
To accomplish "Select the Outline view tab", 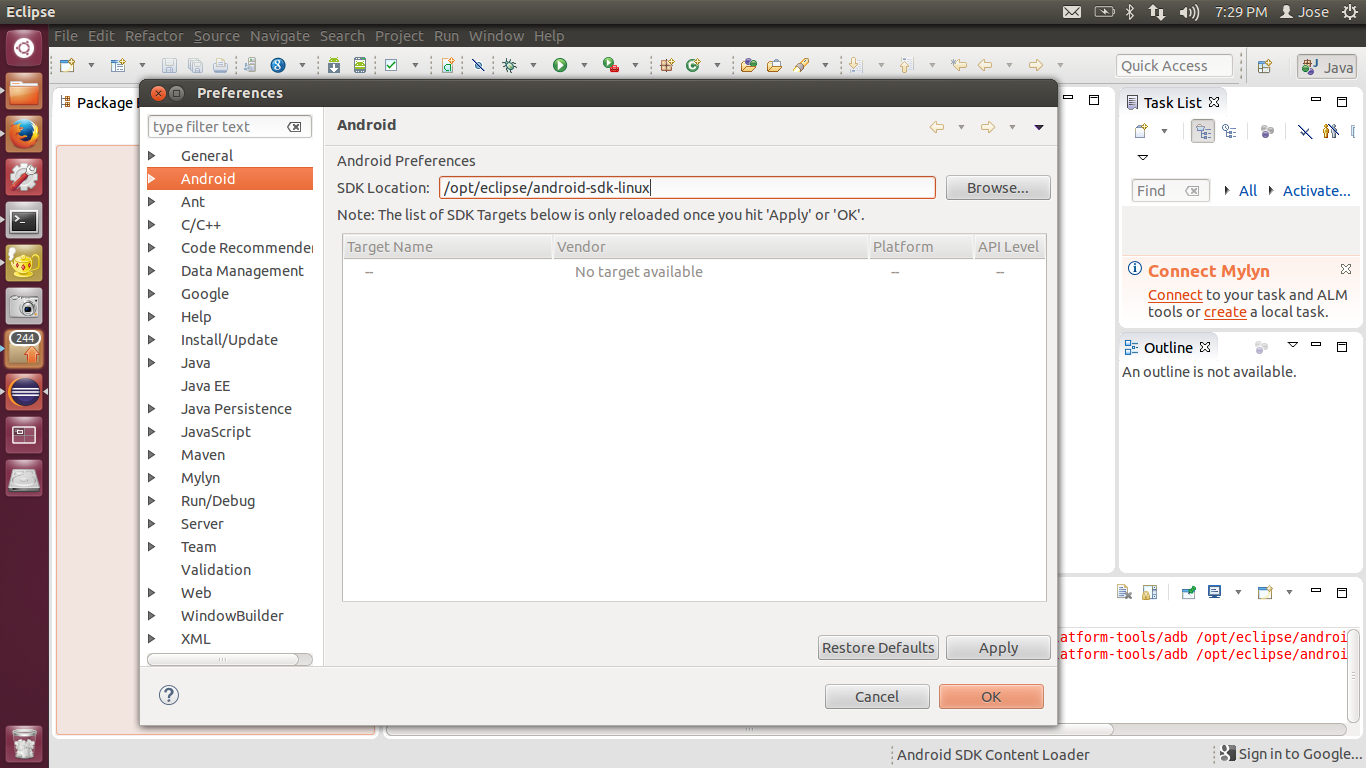I will pyautogui.click(x=1168, y=347).
